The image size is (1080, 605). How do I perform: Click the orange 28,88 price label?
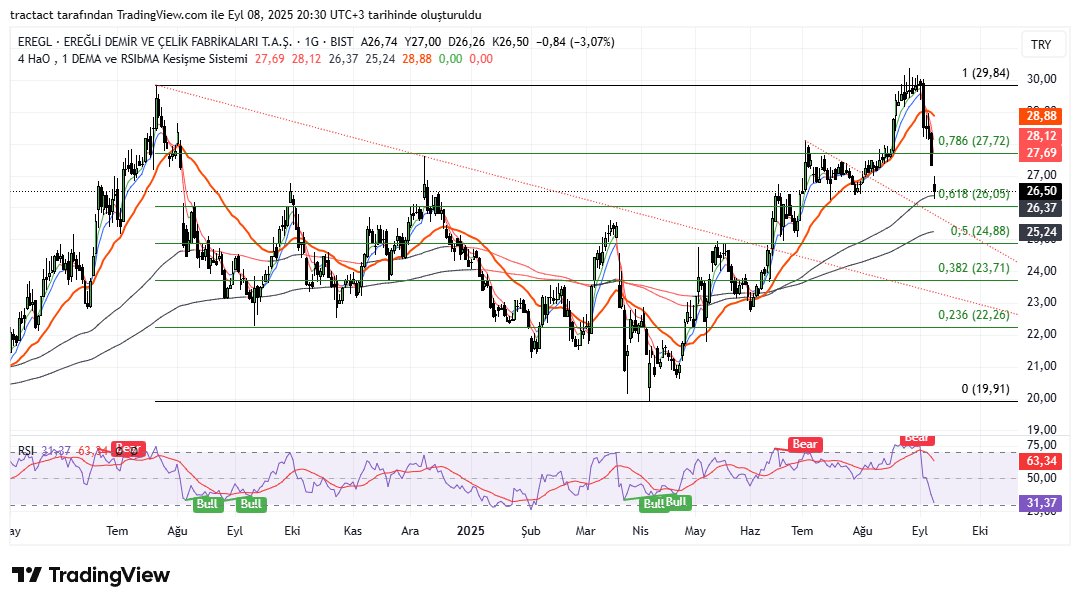coord(1041,116)
